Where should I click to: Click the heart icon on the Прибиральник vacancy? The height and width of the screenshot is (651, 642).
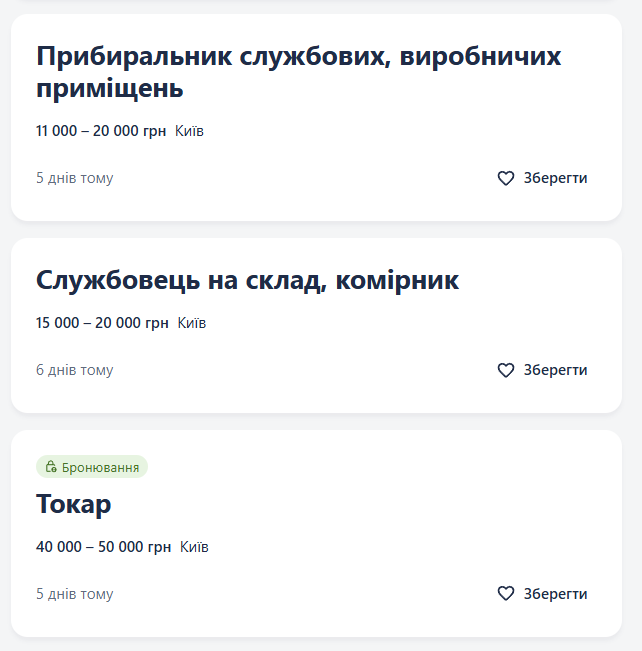click(506, 178)
